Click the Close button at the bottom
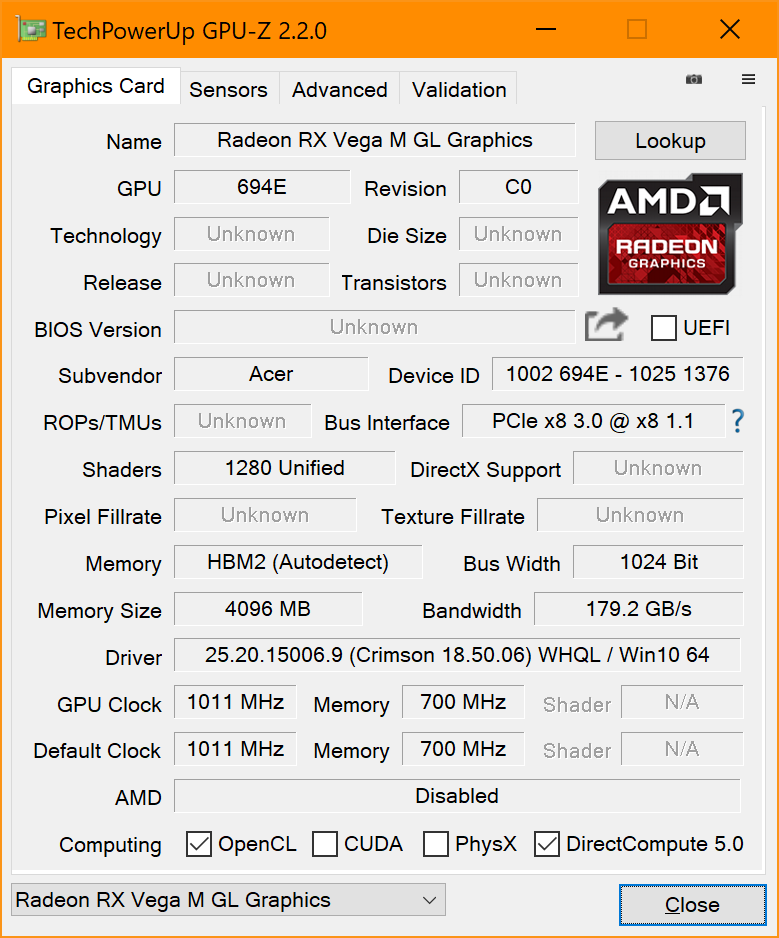 (x=692, y=905)
